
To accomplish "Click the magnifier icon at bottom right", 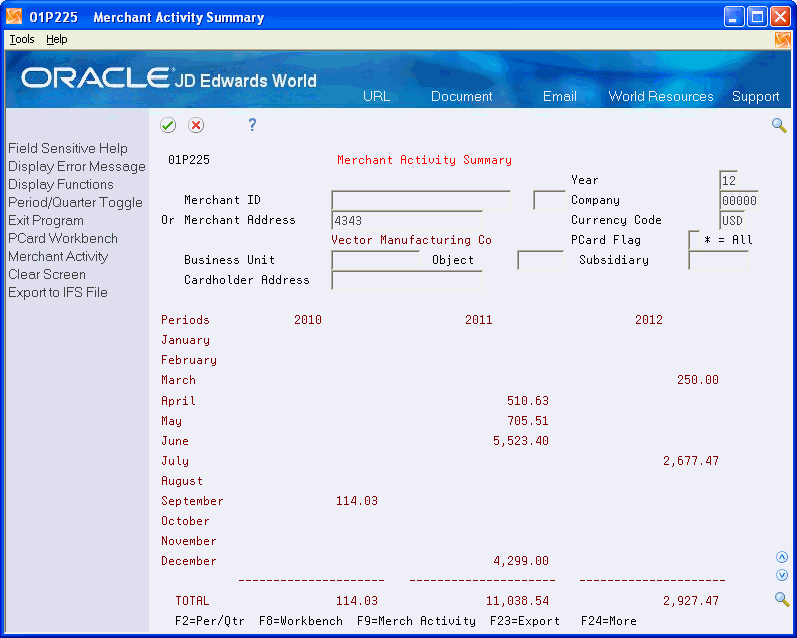I will coord(782,599).
